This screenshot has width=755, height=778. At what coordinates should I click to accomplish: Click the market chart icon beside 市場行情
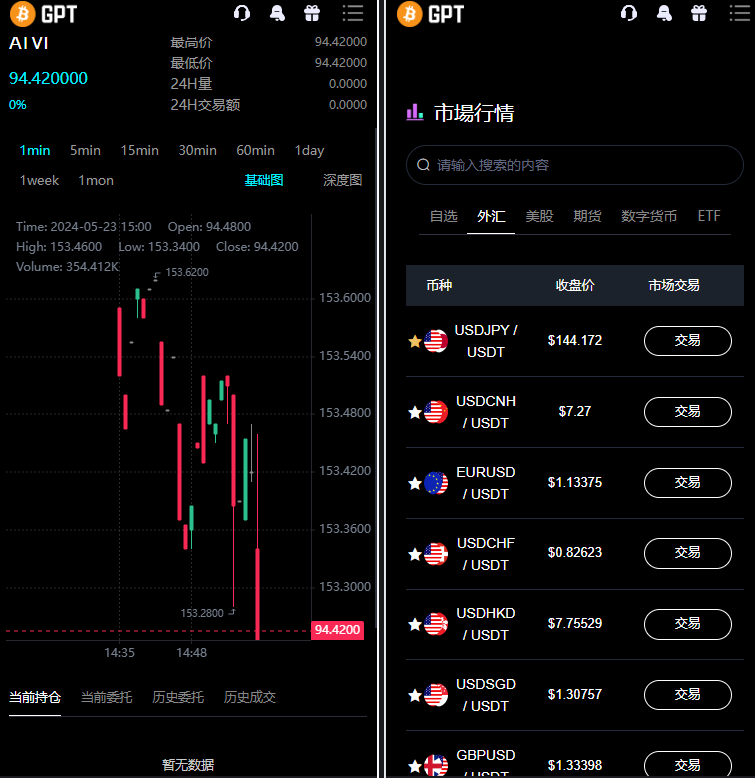coord(415,112)
